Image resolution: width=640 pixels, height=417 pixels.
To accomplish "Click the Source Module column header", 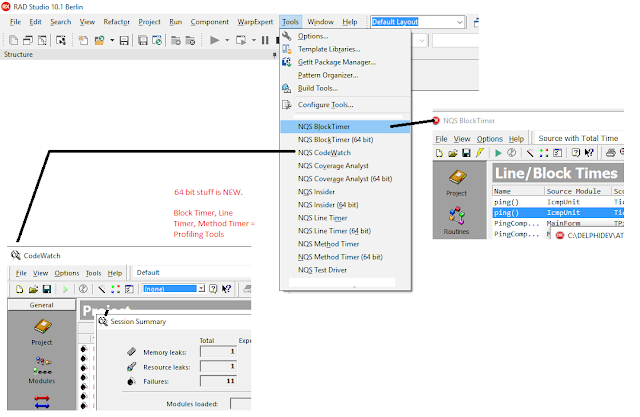I will point(578,191).
